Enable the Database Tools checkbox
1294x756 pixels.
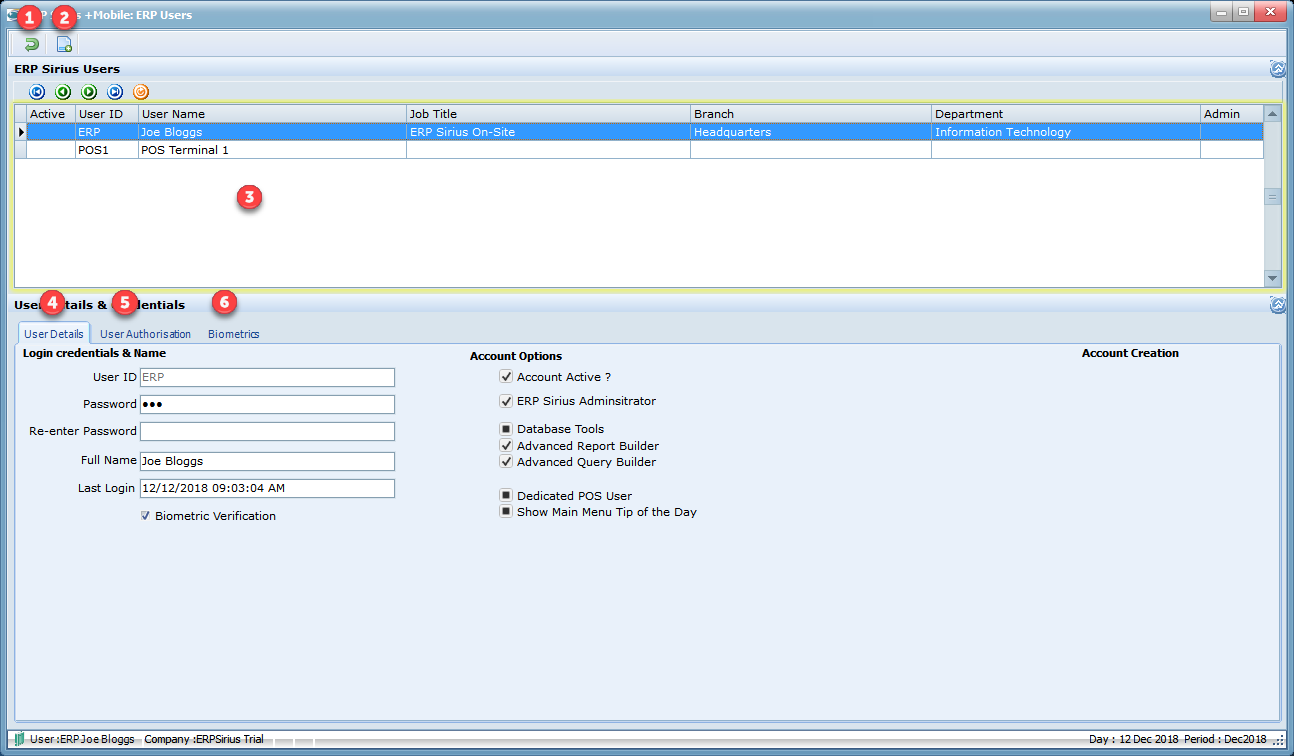(506, 429)
